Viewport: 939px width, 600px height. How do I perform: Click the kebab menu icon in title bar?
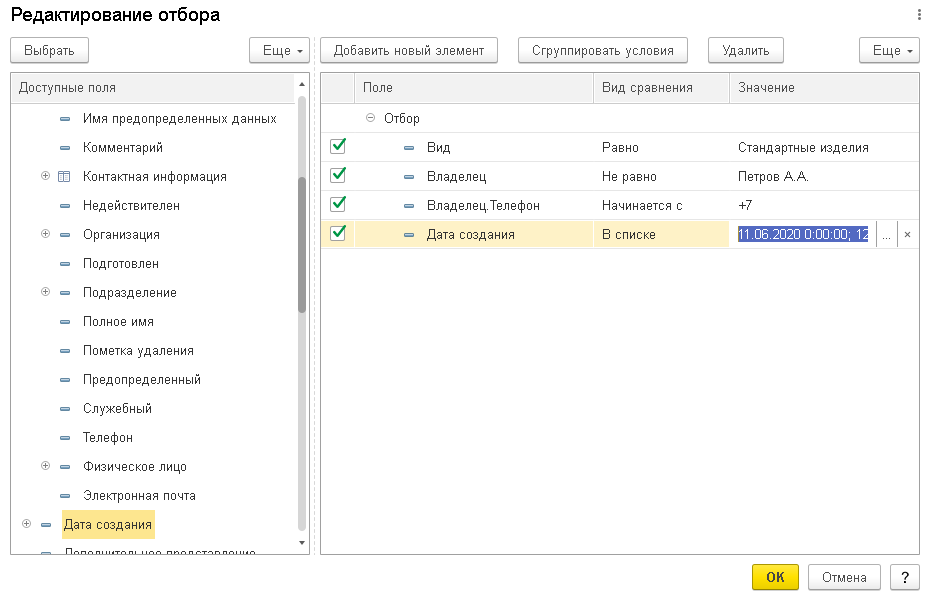(919, 15)
